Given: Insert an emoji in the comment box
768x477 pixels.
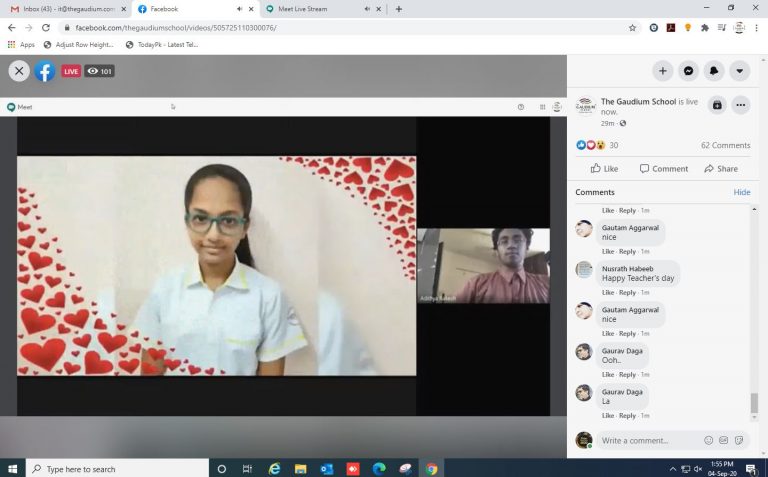Looking at the screenshot, I should pos(709,440).
